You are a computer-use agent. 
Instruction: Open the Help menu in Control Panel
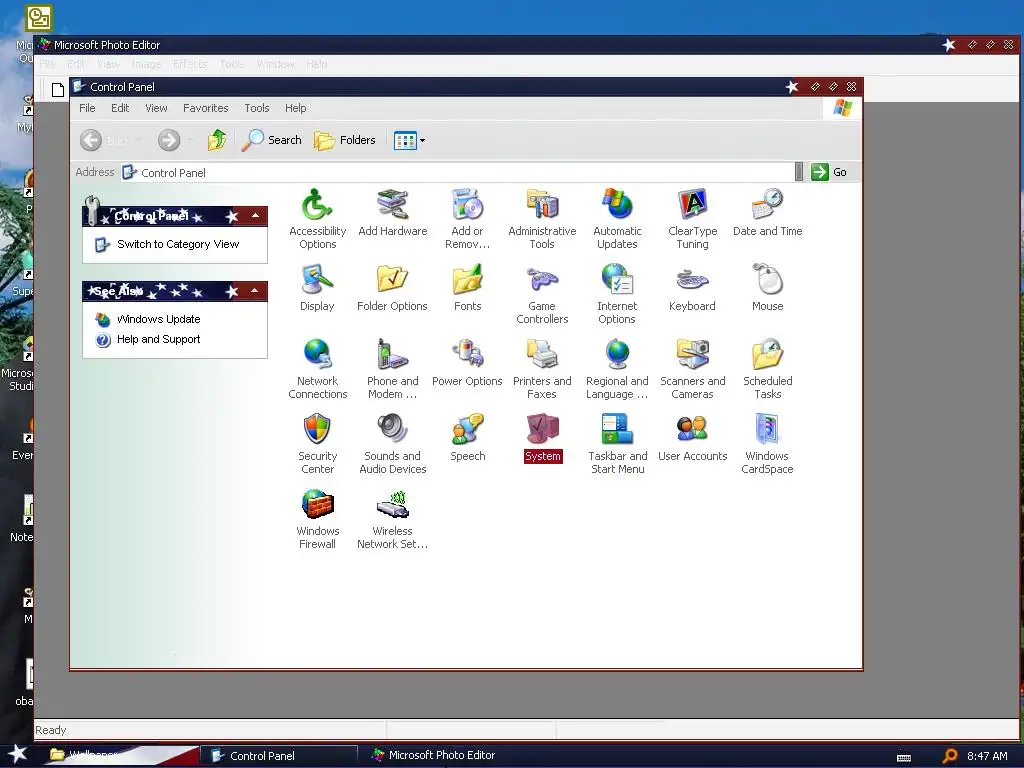(x=295, y=108)
